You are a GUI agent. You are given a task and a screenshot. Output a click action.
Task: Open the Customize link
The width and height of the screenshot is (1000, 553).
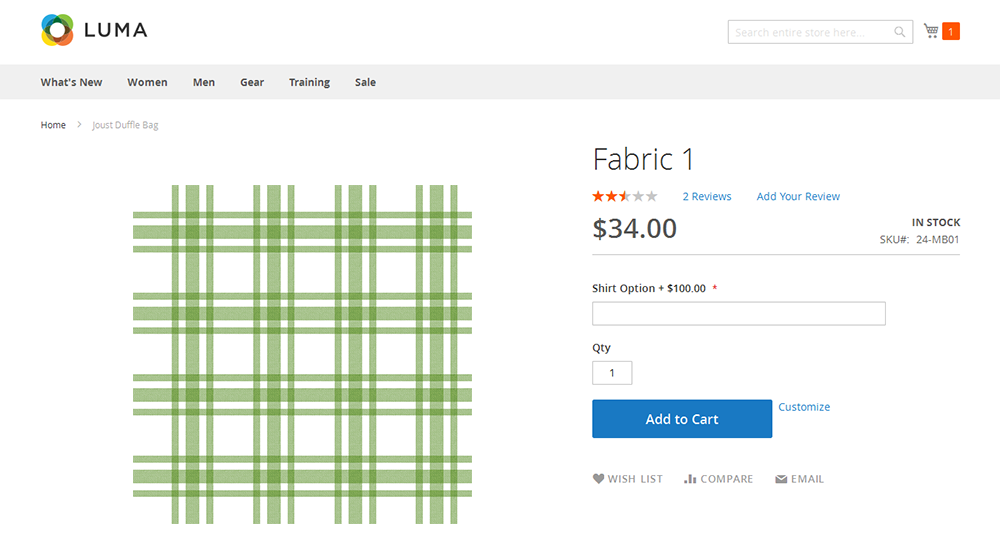pos(804,407)
